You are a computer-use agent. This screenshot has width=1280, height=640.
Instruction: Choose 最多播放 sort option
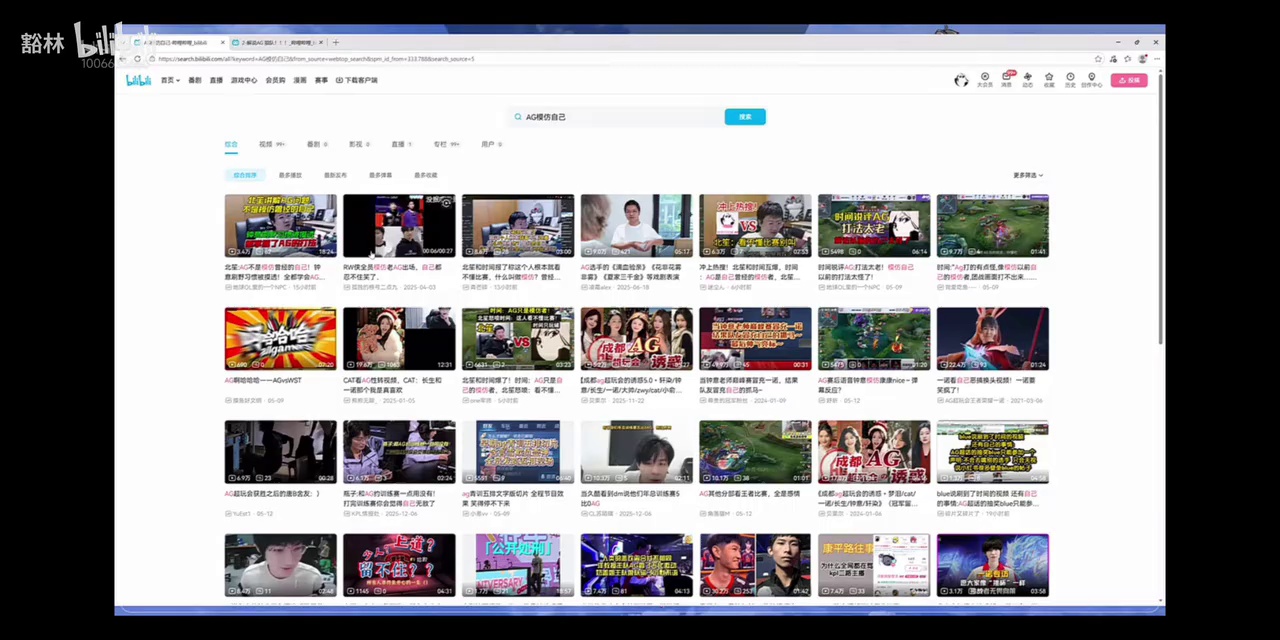(290, 175)
